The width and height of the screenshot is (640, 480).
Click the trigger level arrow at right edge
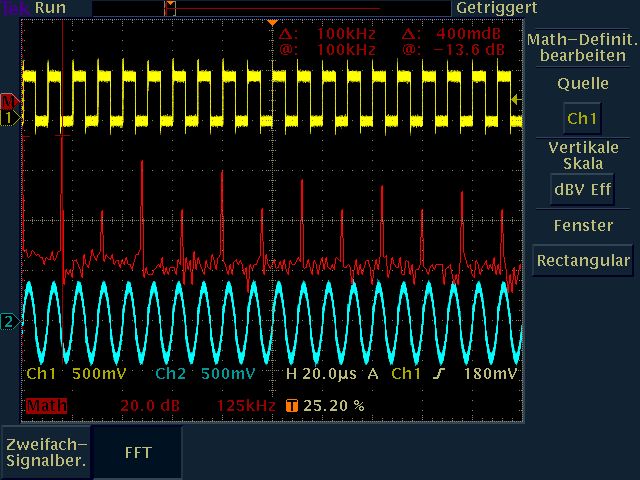click(x=515, y=99)
